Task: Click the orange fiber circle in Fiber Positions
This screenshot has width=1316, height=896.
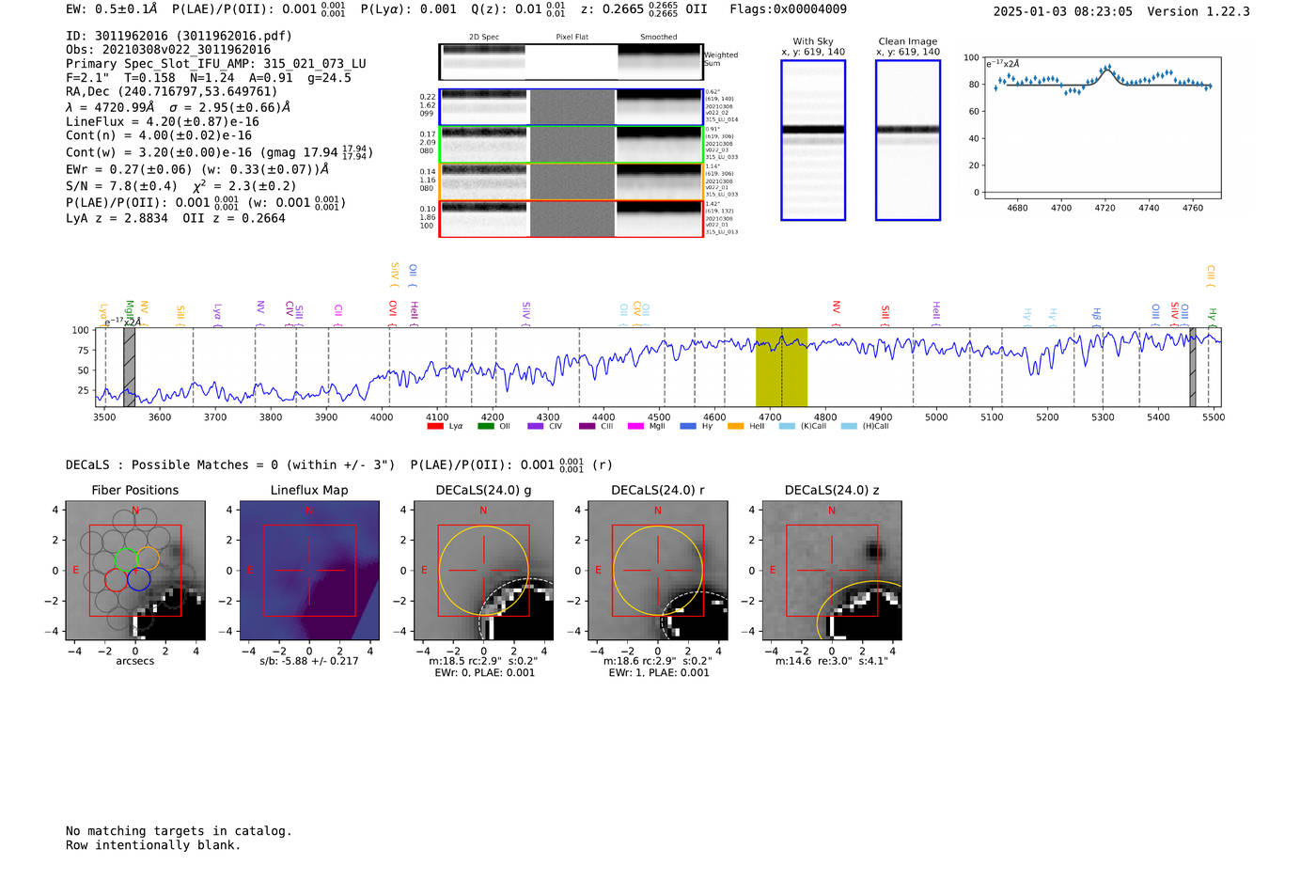Action: pos(148,558)
